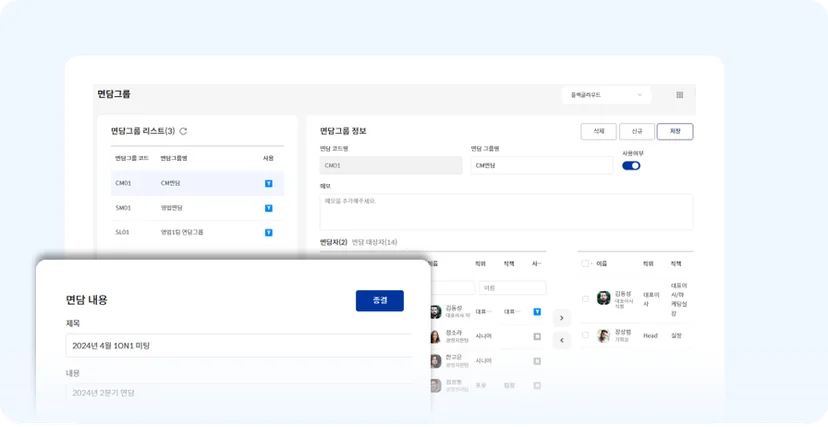Click 한고은's profile photo
828x427 pixels.
click(436, 361)
